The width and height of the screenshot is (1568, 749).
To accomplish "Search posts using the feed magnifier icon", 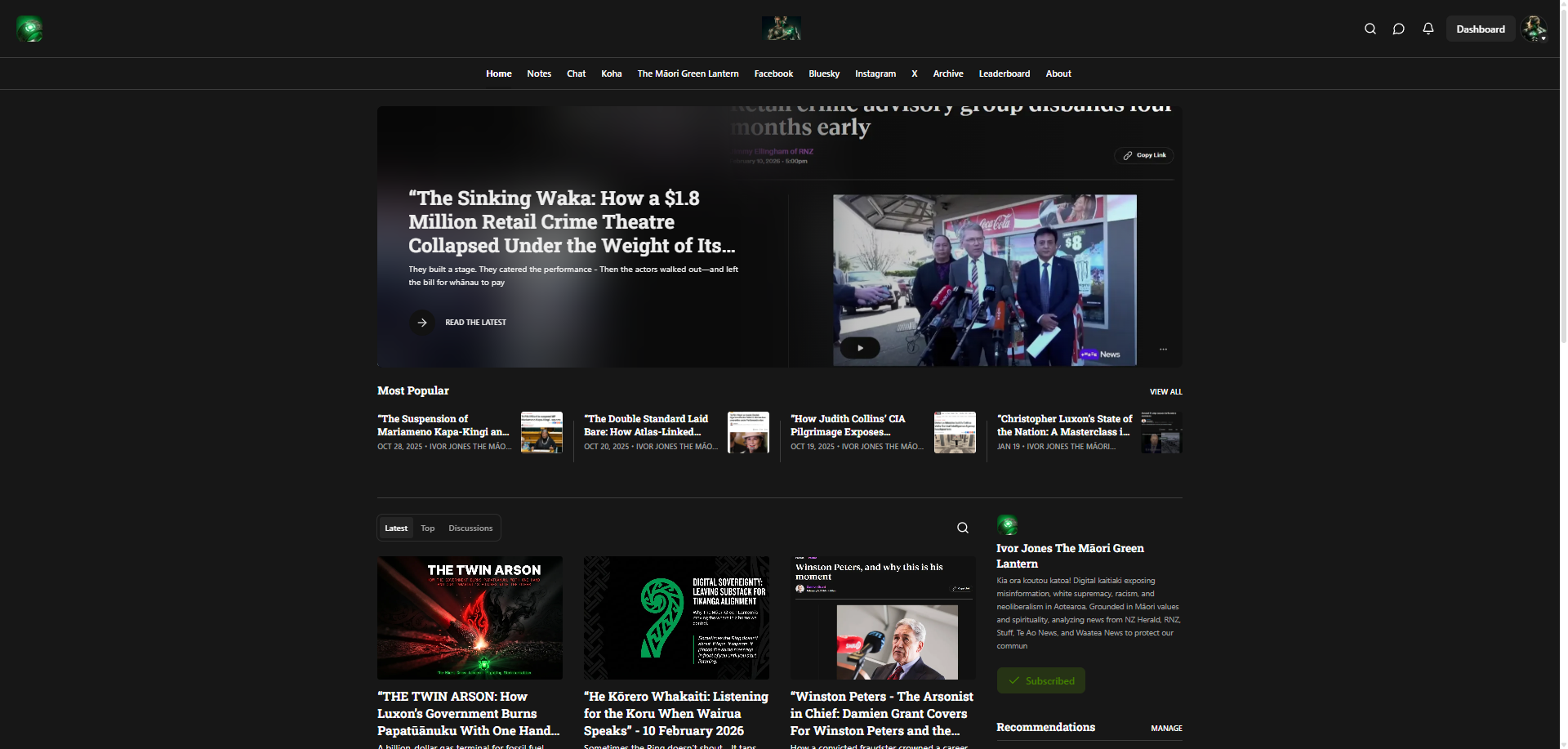I will click(x=963, y=528).
